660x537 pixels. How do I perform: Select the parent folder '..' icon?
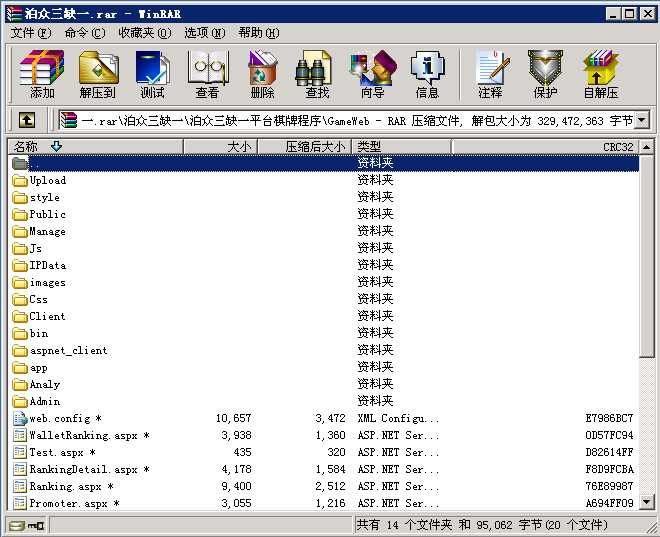pyautogui.click(x=20, y=163)
